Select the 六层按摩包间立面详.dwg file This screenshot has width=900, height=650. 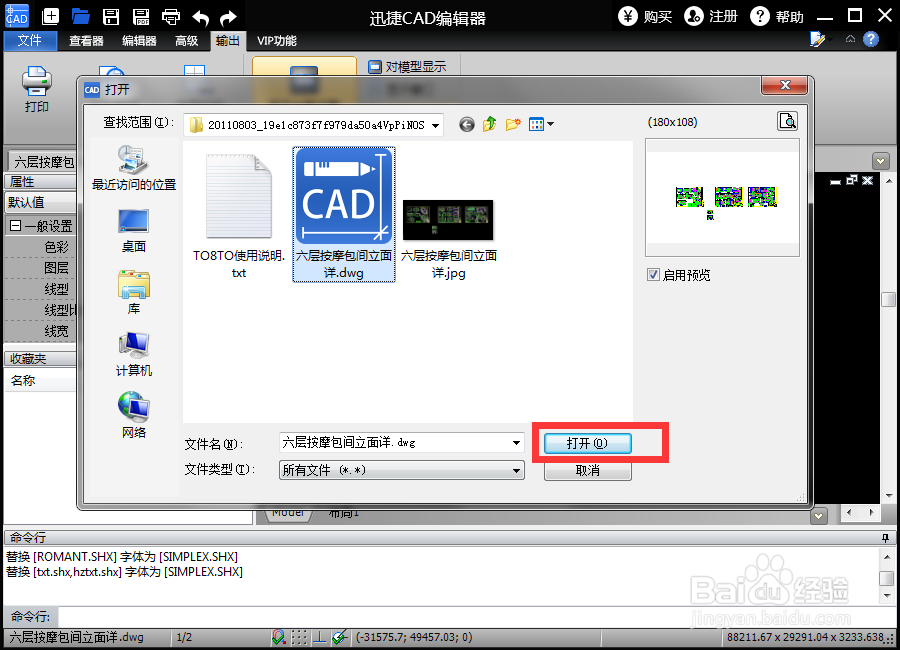(344, 214)
